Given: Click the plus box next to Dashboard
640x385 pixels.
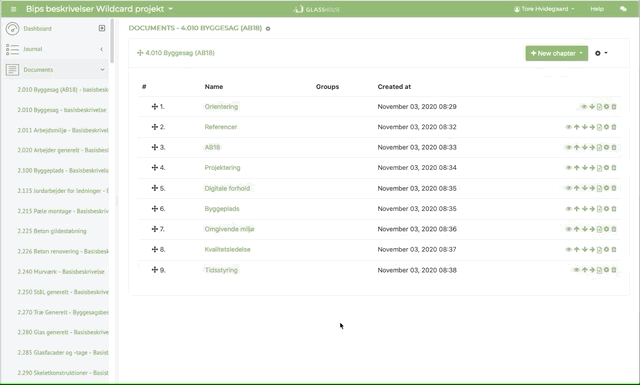Looking at the screenshot, I should pyautogui.click(x=102, y=28).
